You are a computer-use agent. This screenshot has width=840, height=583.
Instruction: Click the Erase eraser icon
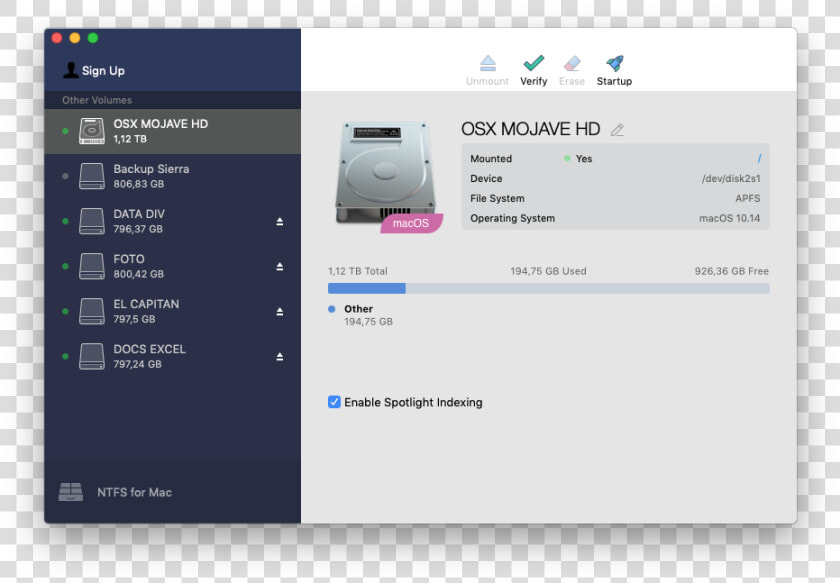coord(572,64)
